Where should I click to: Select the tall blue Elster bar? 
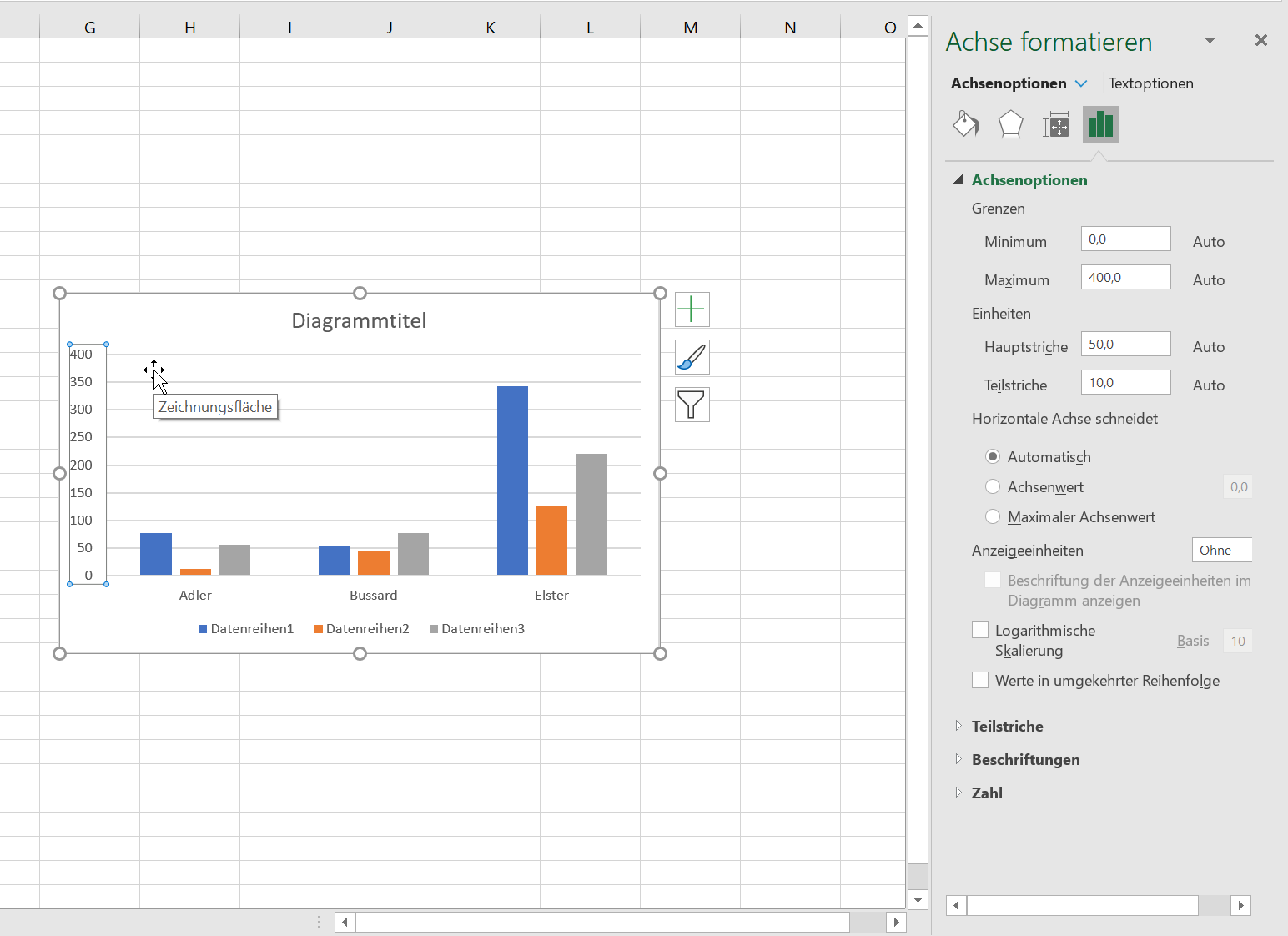click(x=512, y=481)
